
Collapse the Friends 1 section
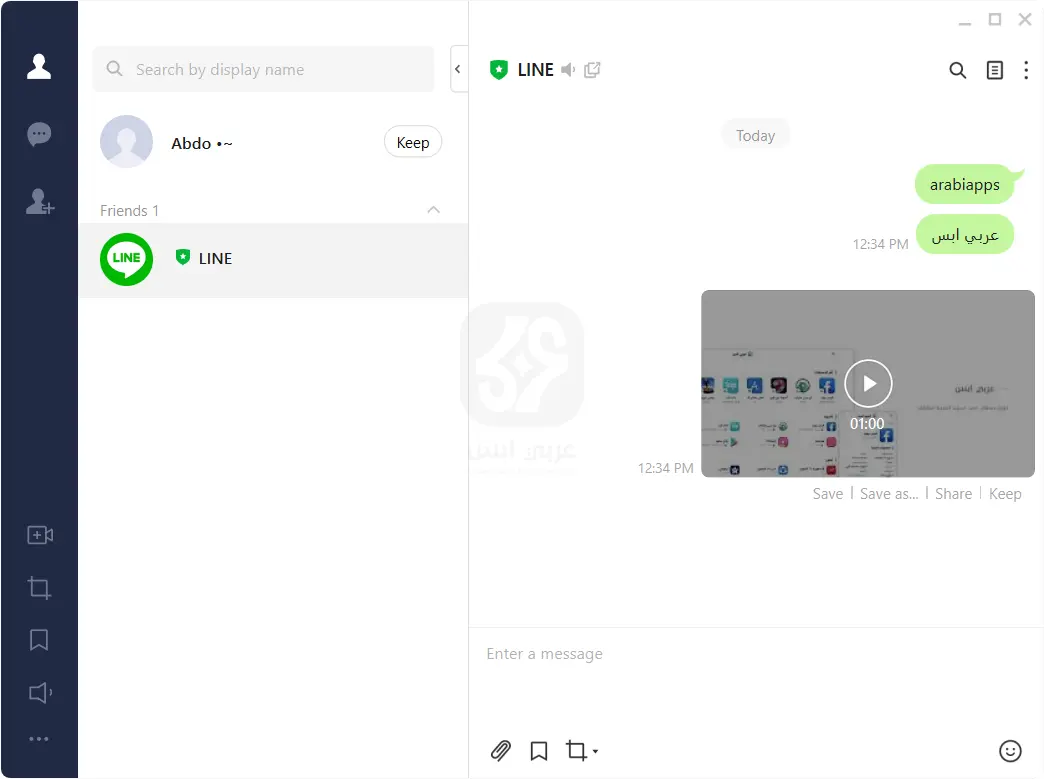click(433, 210)
